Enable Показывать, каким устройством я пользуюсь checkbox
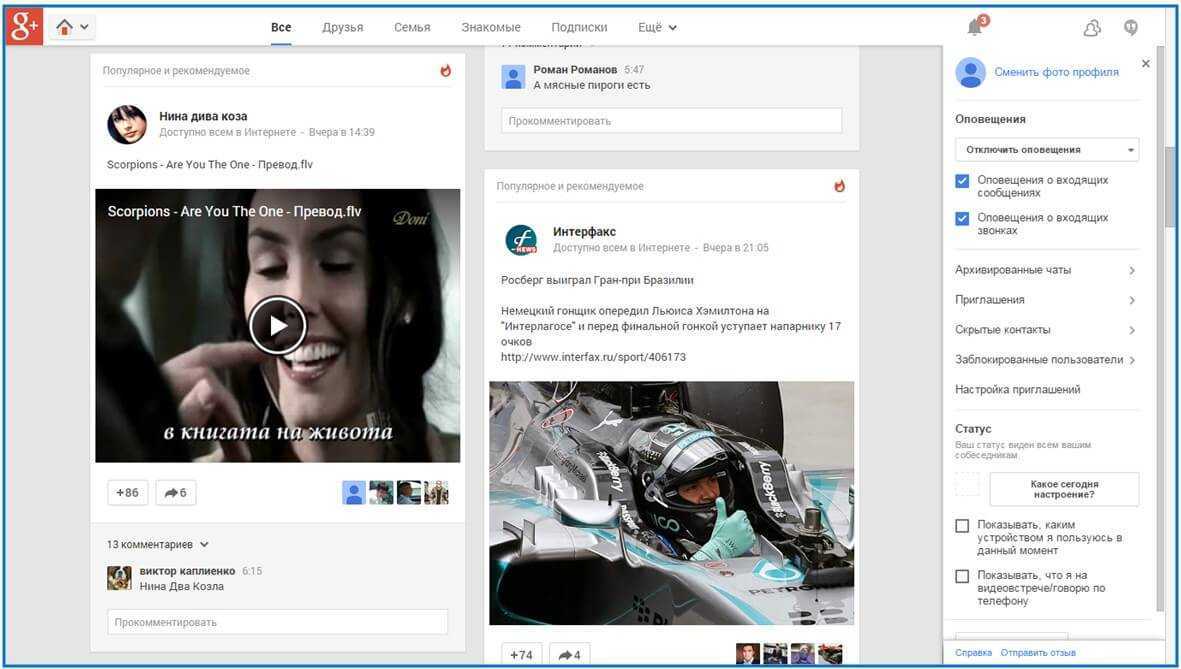This screenshot has height=669, width=1181. pyautogui.click(x=962, y=526)
